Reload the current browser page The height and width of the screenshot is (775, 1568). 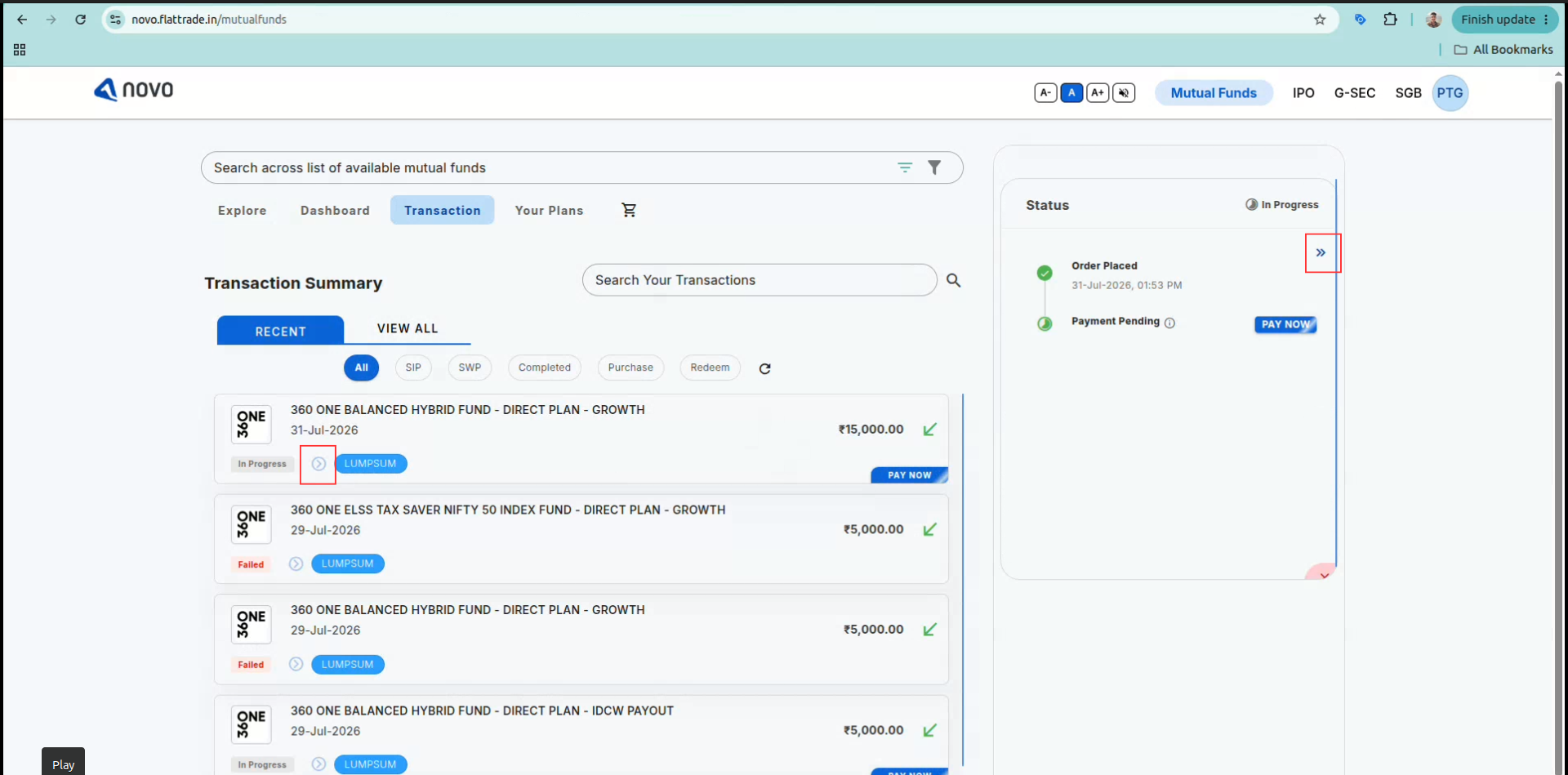pyautogui.click(x=80, y=20)
